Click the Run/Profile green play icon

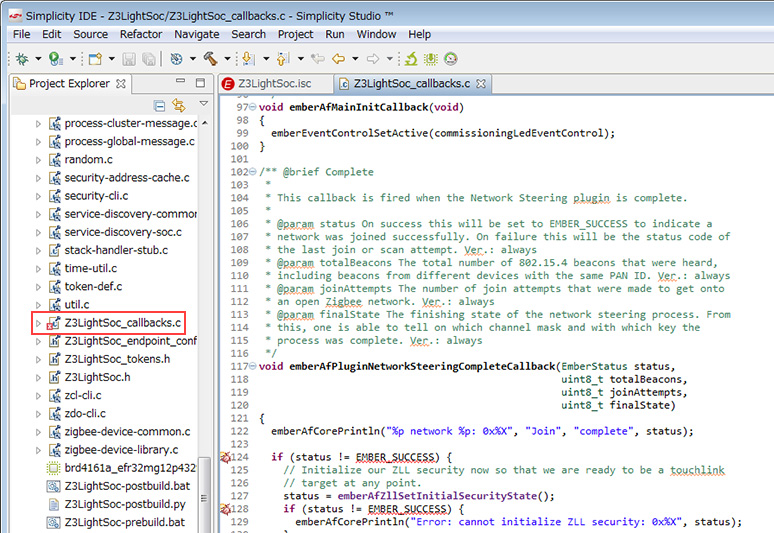(55, 59)
